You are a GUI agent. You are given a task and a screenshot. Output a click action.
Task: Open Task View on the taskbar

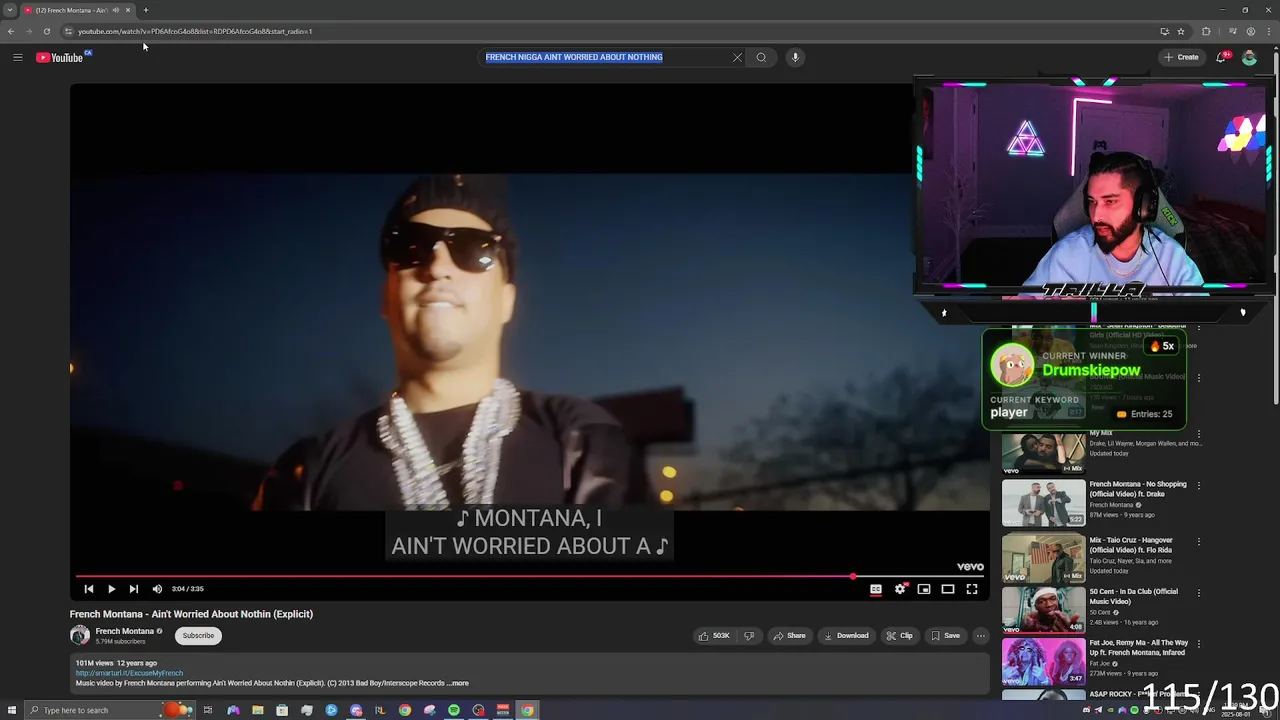pyautogui.click(x=208, y=710)
